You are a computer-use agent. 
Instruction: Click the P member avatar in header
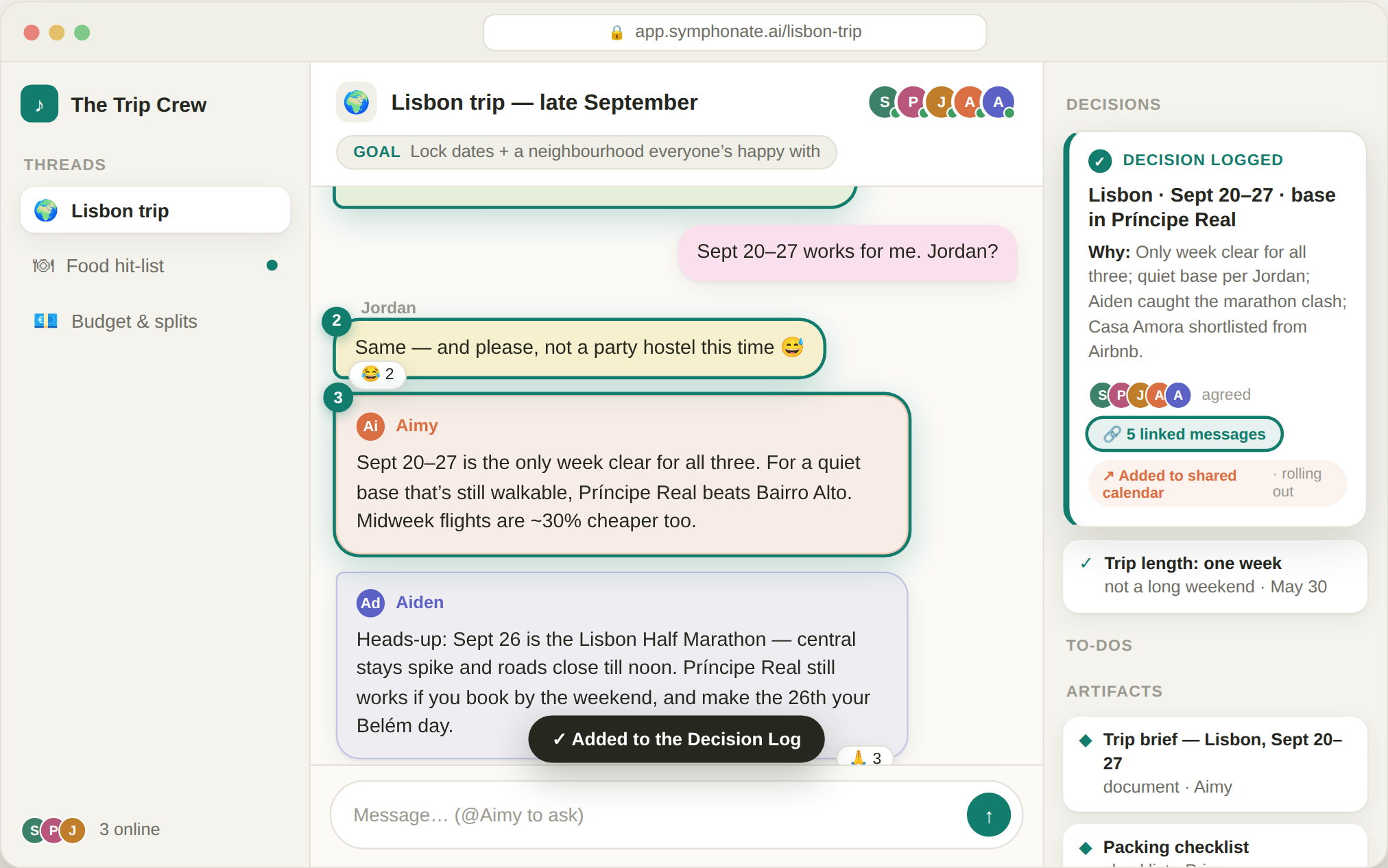click(913, 102)
